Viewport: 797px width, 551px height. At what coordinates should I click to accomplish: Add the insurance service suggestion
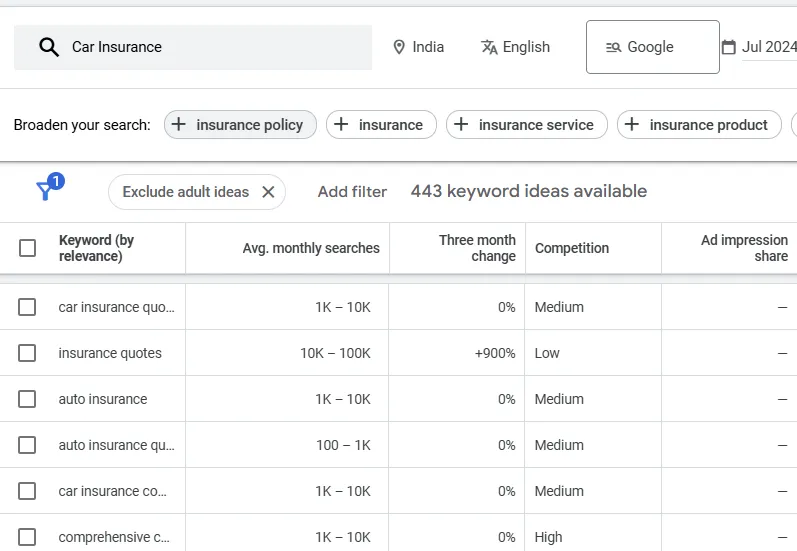[527, 125]
